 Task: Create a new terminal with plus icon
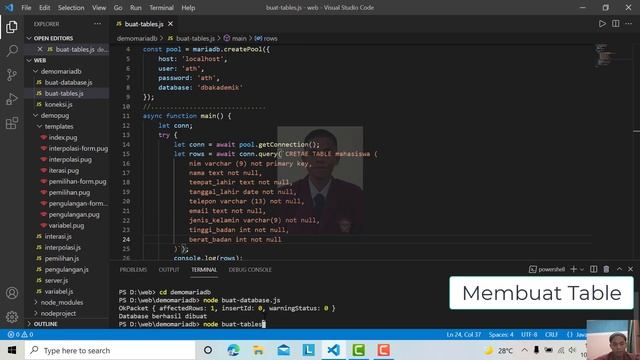tap(573, 269)
